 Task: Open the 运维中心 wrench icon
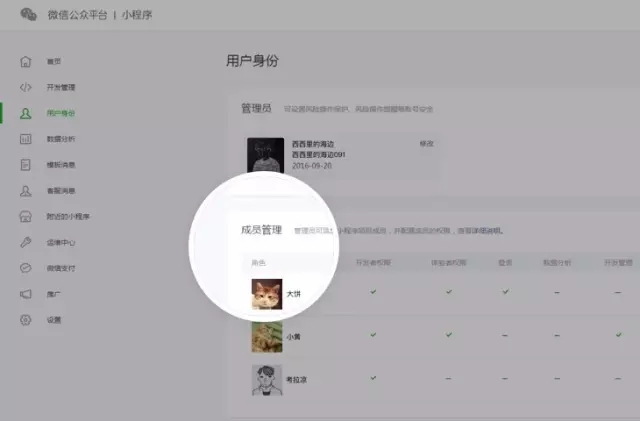[x=26, y=243]
